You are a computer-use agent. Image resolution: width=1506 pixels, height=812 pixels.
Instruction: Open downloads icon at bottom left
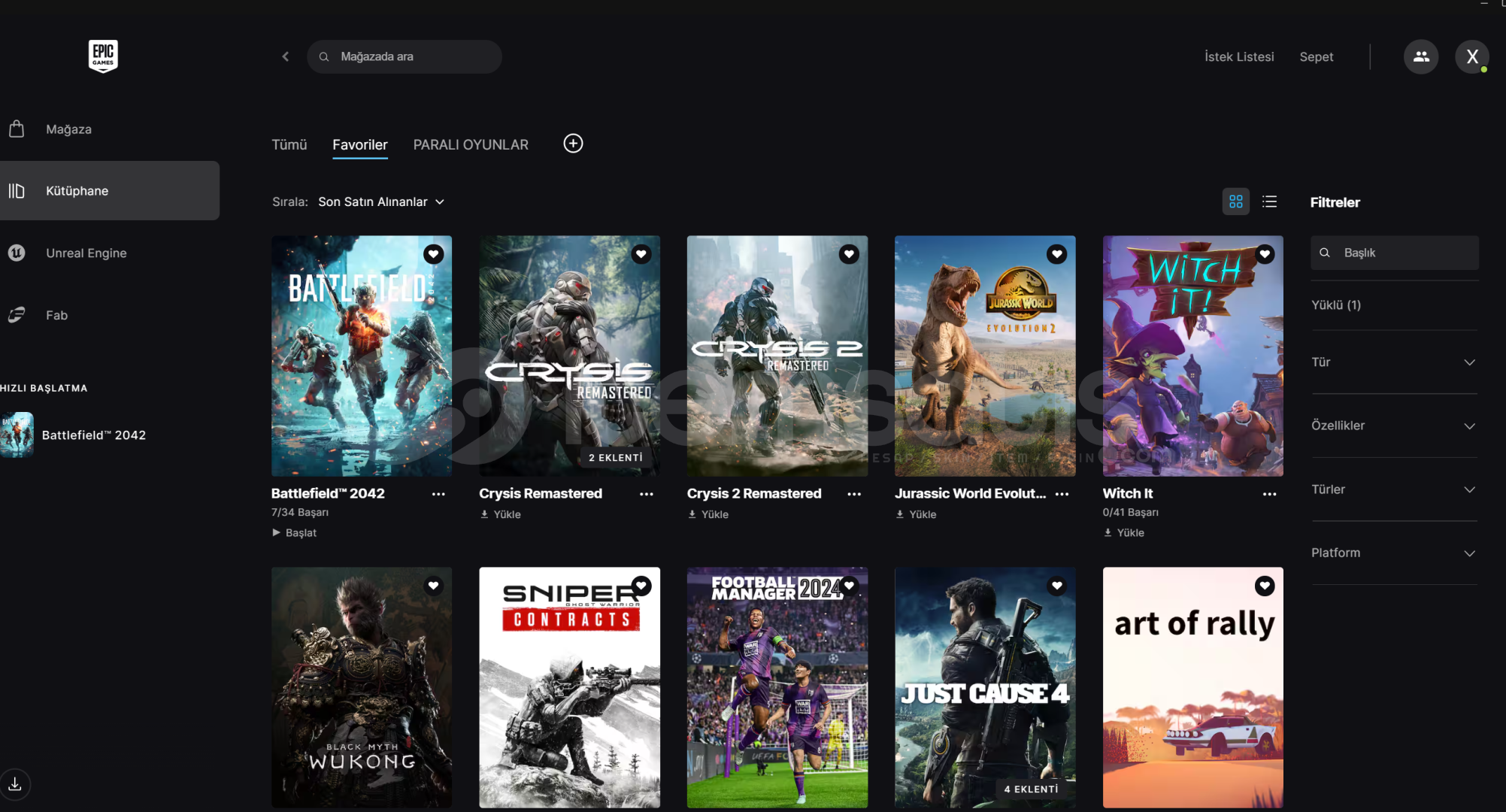15,784
